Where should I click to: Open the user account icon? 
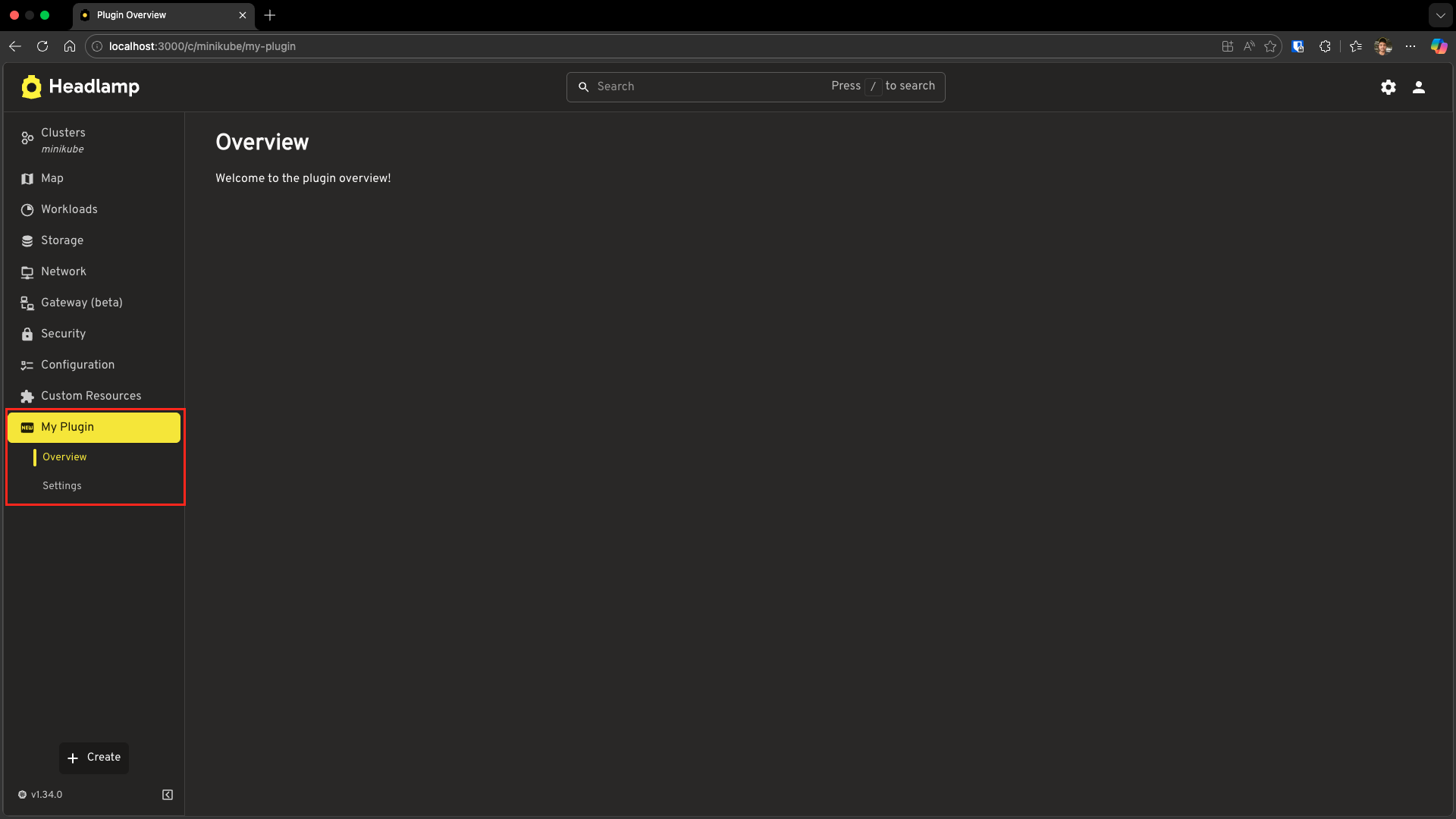coord(1419,86)
